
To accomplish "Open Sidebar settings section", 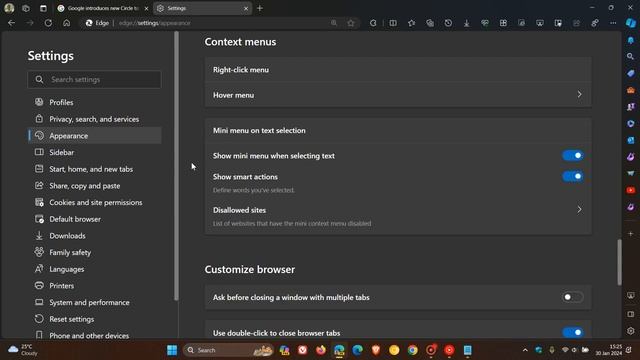I will [95, 152].
